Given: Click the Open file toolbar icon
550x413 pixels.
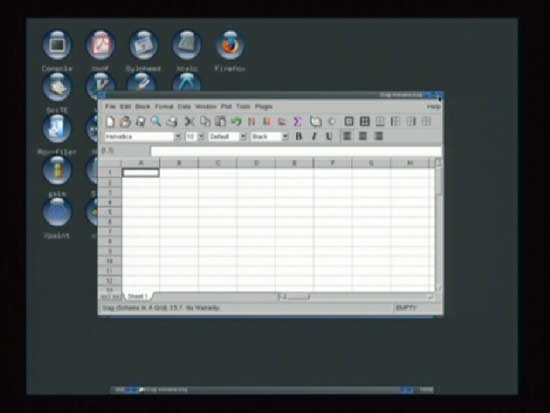Looking at the screenshot, I should click(125, 122).
